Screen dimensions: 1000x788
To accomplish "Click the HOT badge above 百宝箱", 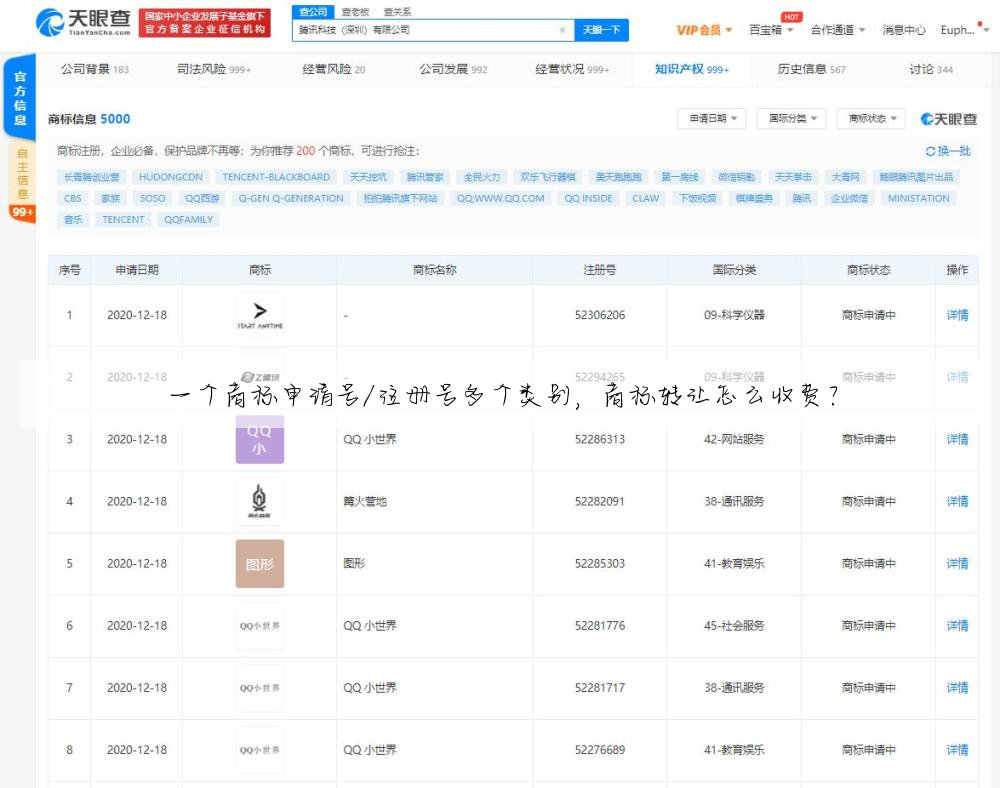I will pyautogui.click(x=793, y=16).
